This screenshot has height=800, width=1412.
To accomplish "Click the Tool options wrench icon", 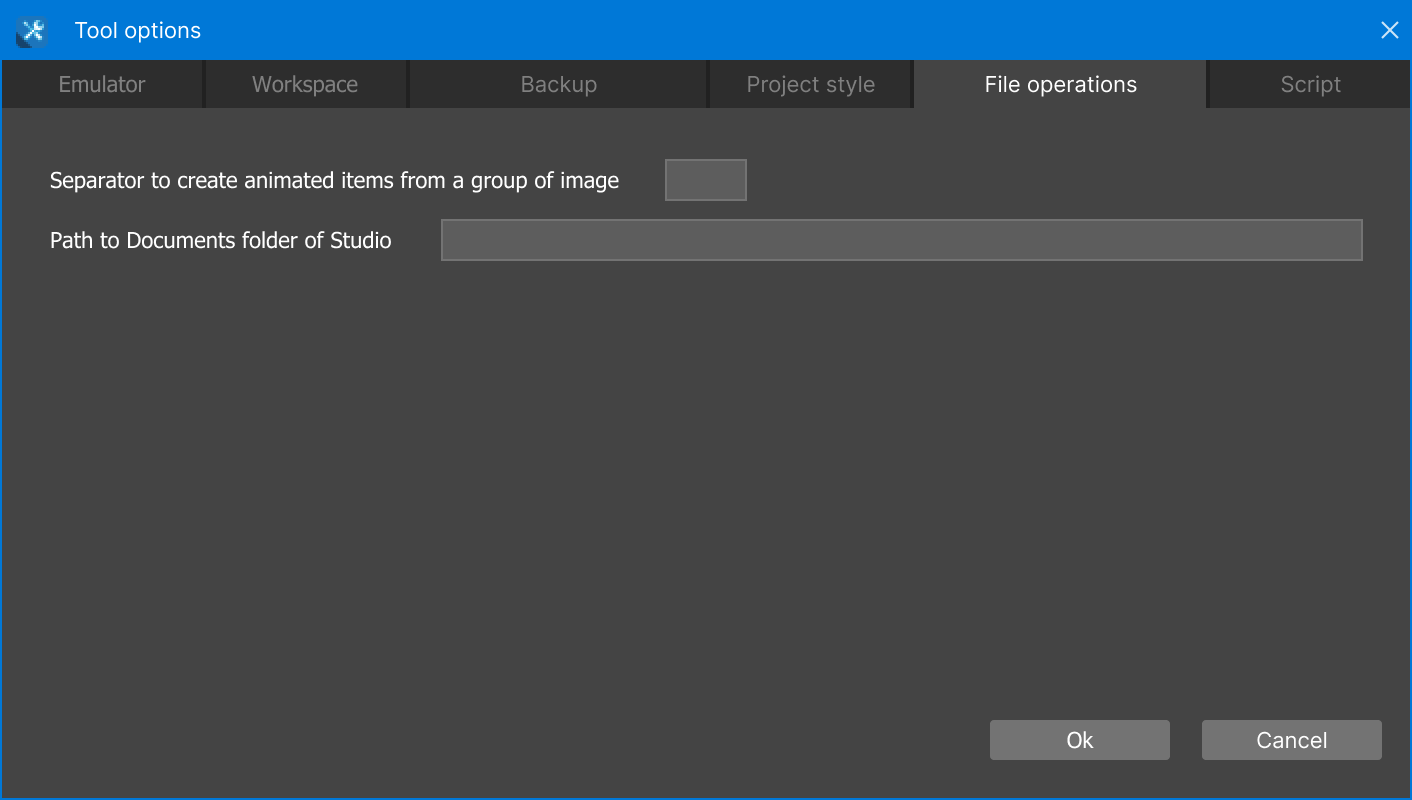I will click(31, 31).
